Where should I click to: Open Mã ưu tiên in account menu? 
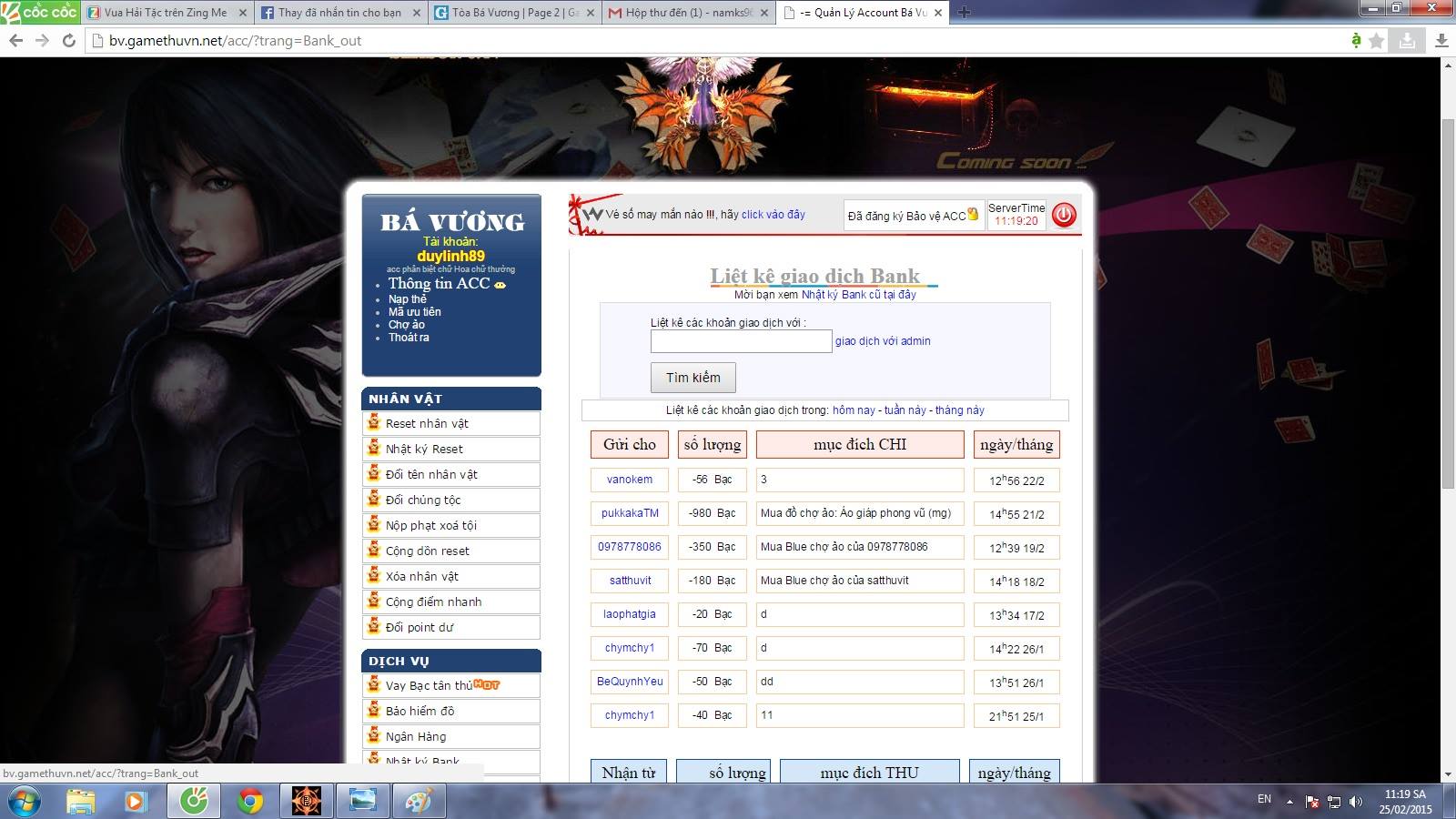click(x=414, y=312)
